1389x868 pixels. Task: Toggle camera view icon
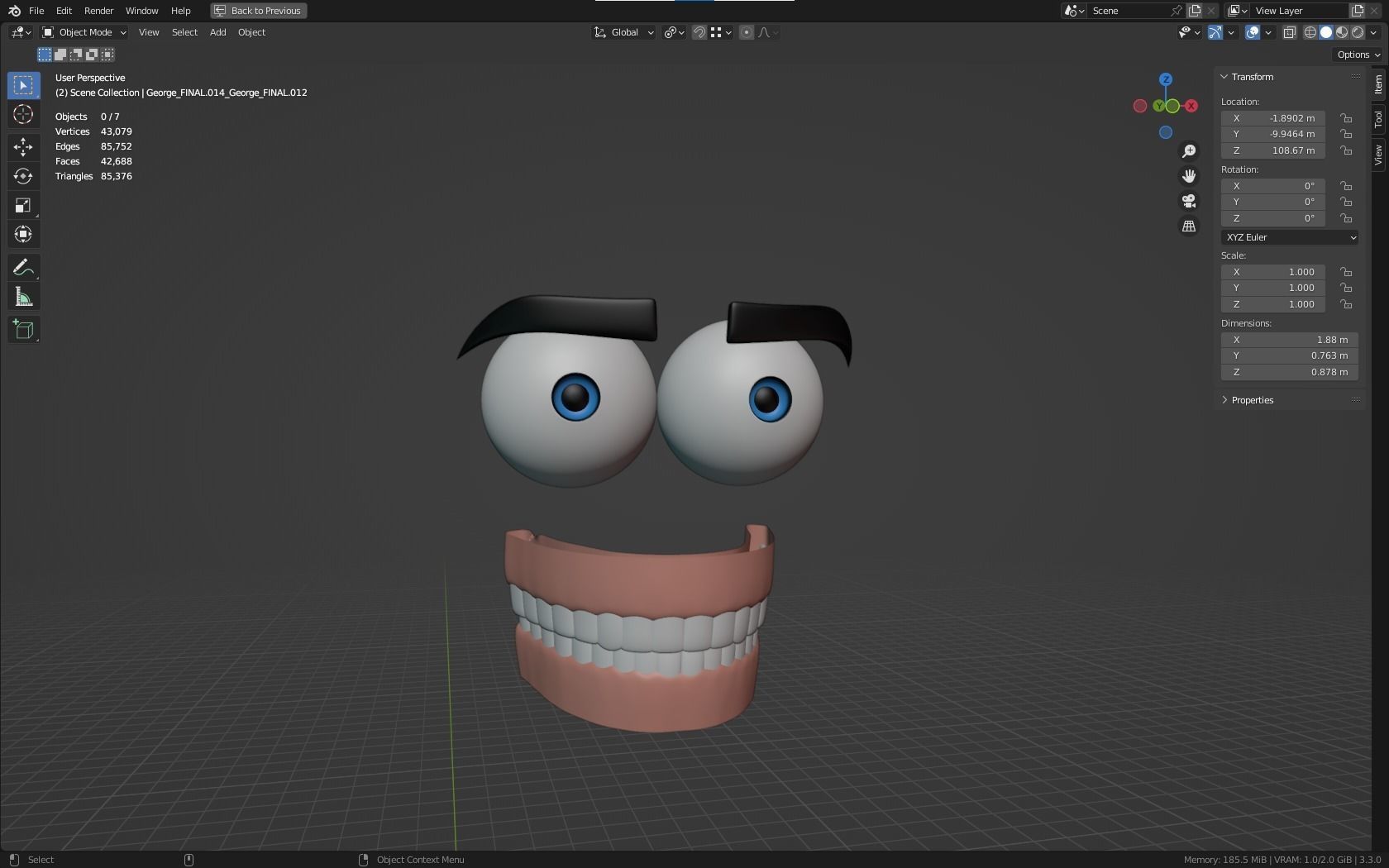click(1189, 201)
